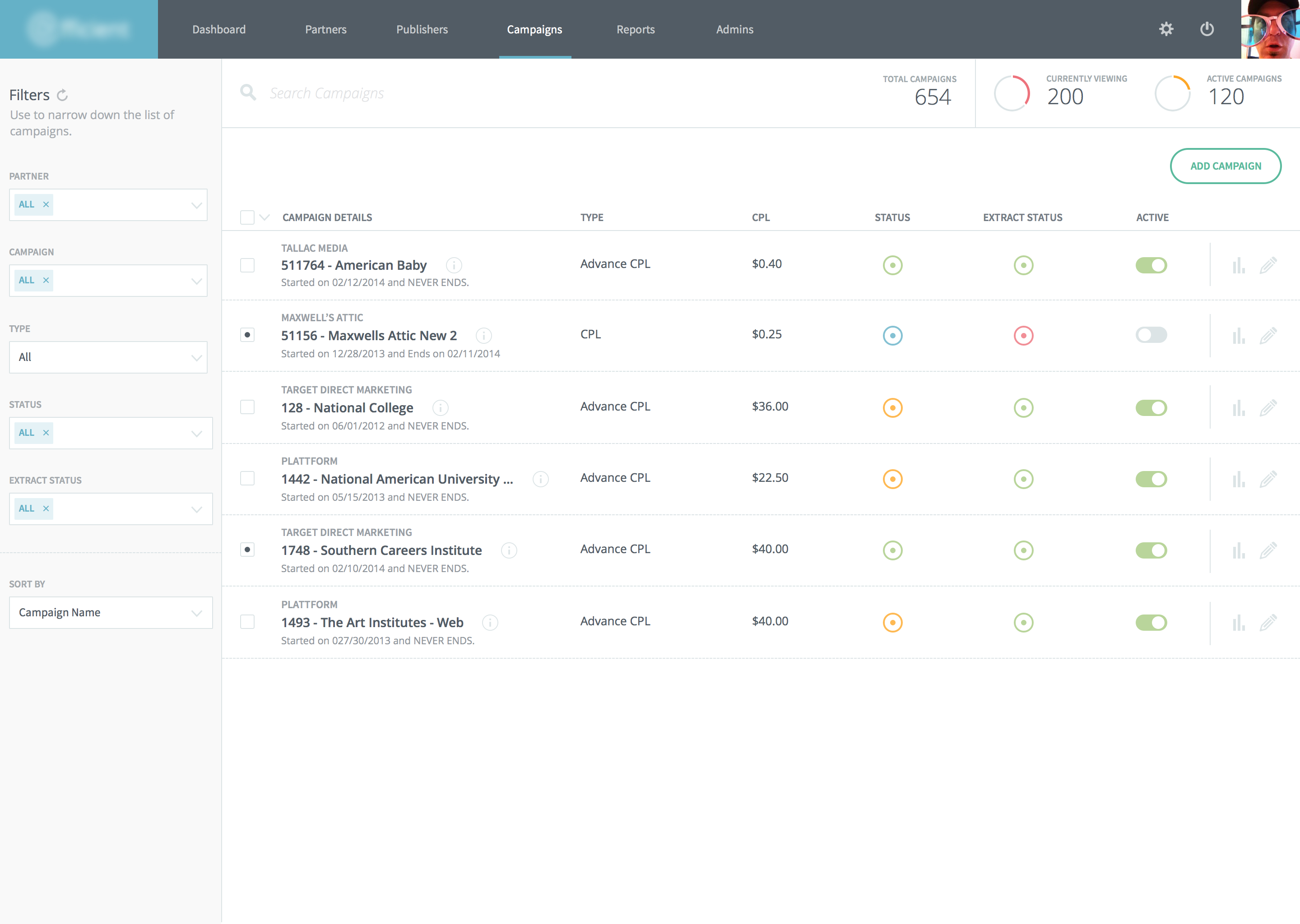The width and height of the screenshot is (1300, 924).
Task: Remove ALL tag from Partner filter
Action: 46,204
